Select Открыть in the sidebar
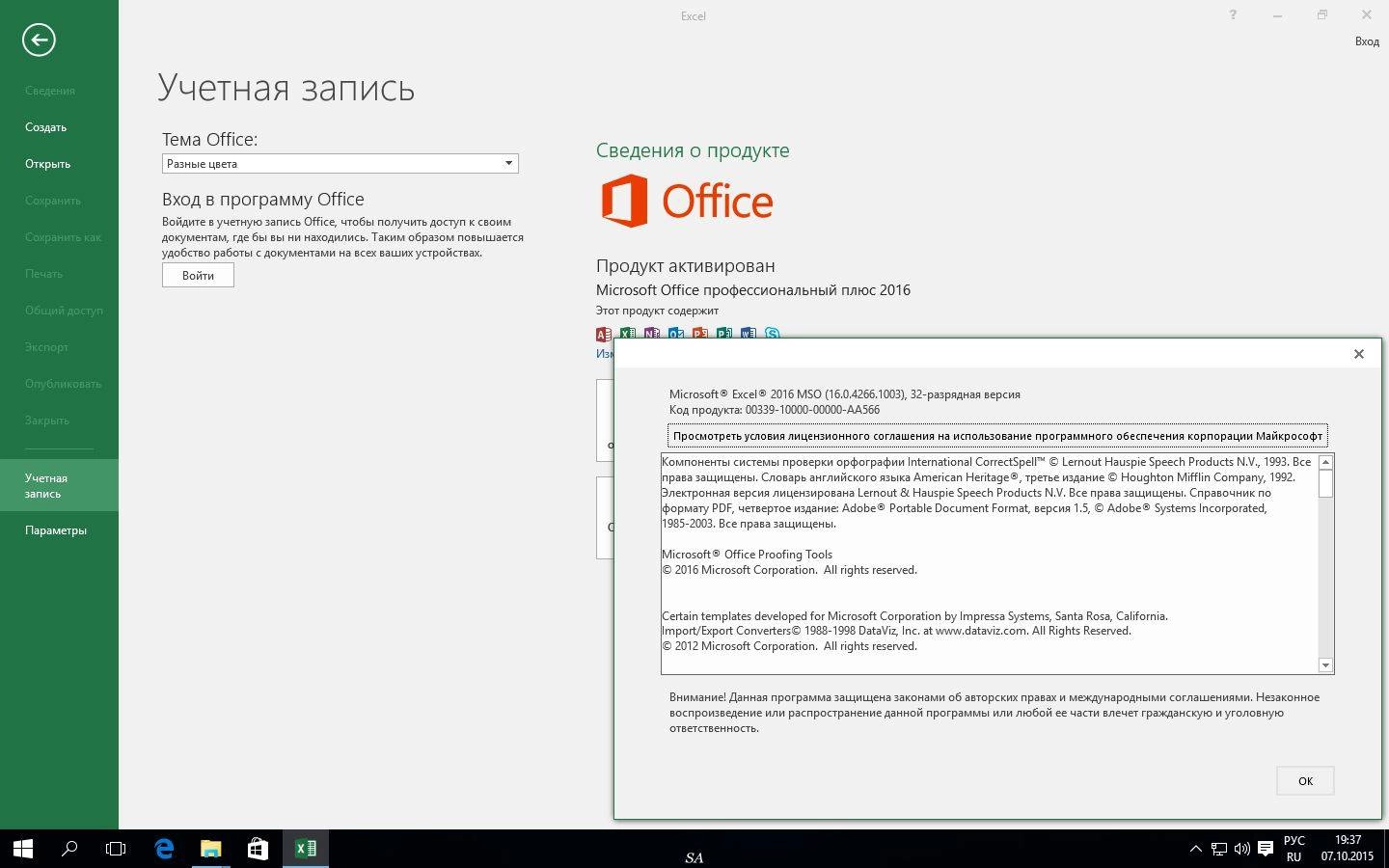The height and width of the screenshot is (868, 1389). [47, 164]
